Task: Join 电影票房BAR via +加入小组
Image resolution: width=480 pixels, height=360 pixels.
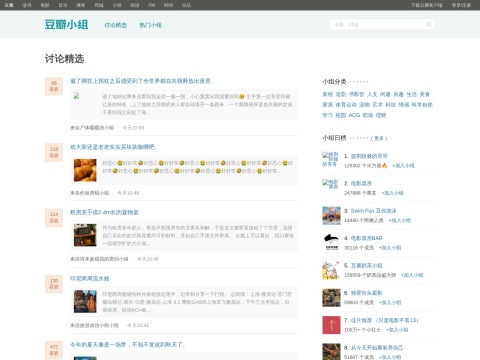Action: click(390, 248)
